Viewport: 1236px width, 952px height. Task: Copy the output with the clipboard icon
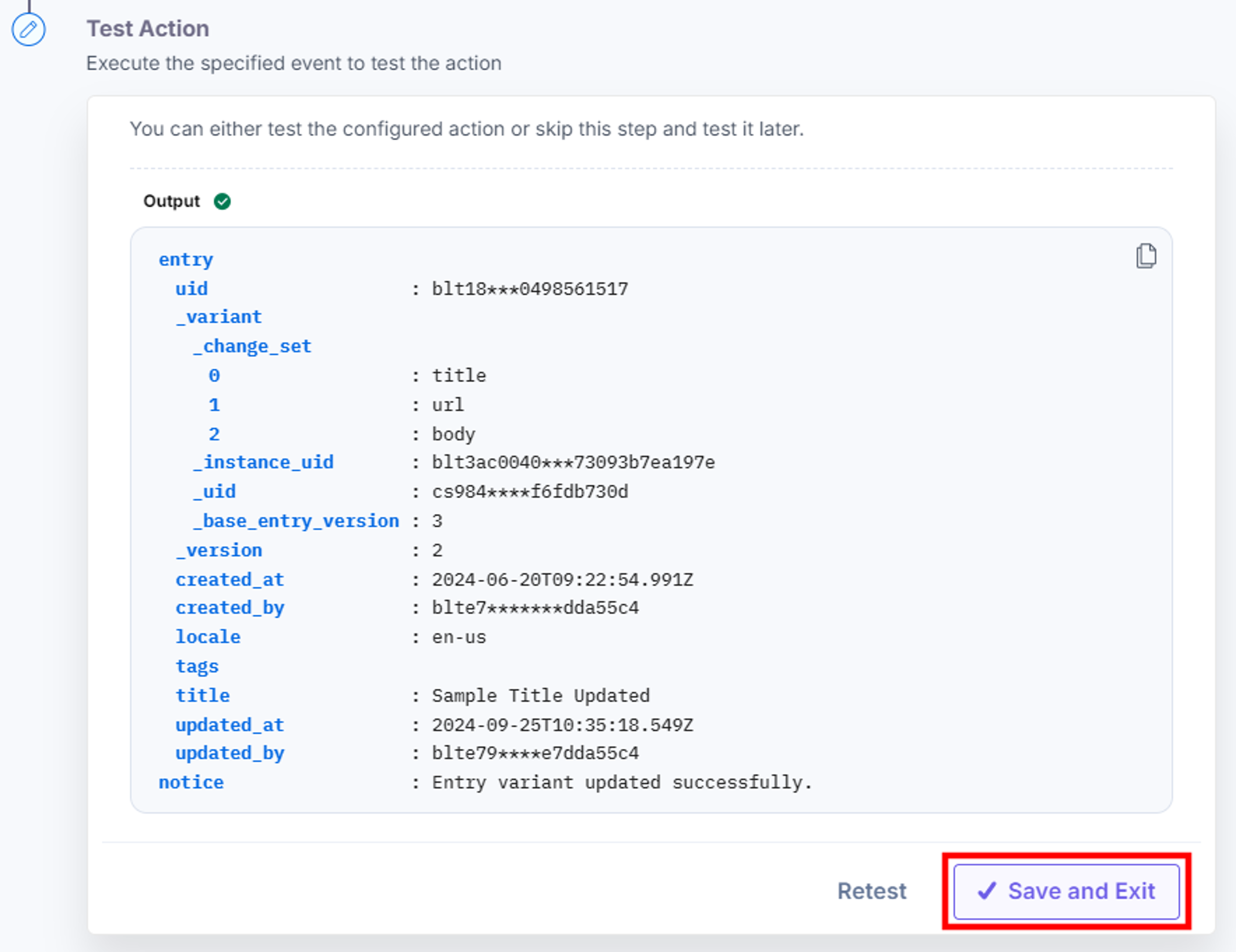tap(1146, 256)
